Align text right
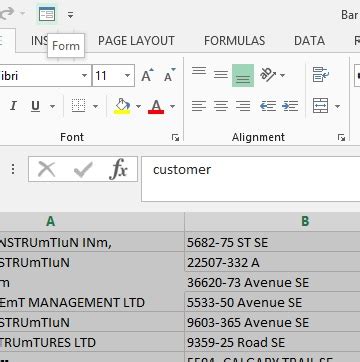The image size is (360, 362). [x=243, y=106]
